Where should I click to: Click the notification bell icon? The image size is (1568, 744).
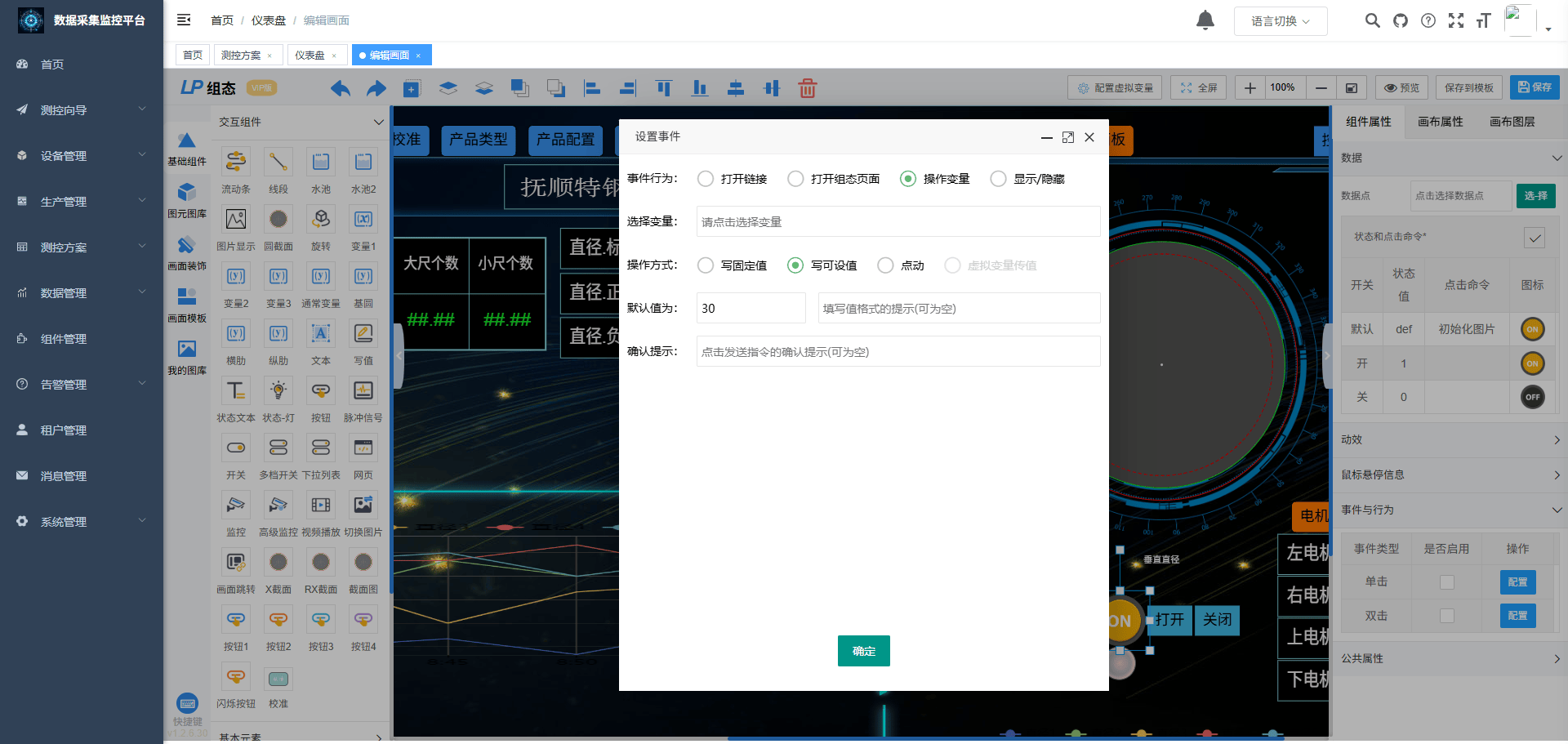pos(1205,20)
